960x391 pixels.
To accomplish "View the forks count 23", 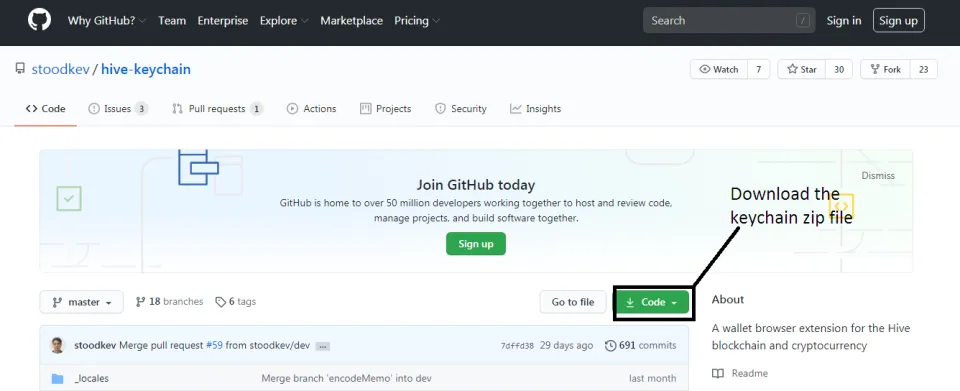I will pyautogui.click(x=923, y=69).
